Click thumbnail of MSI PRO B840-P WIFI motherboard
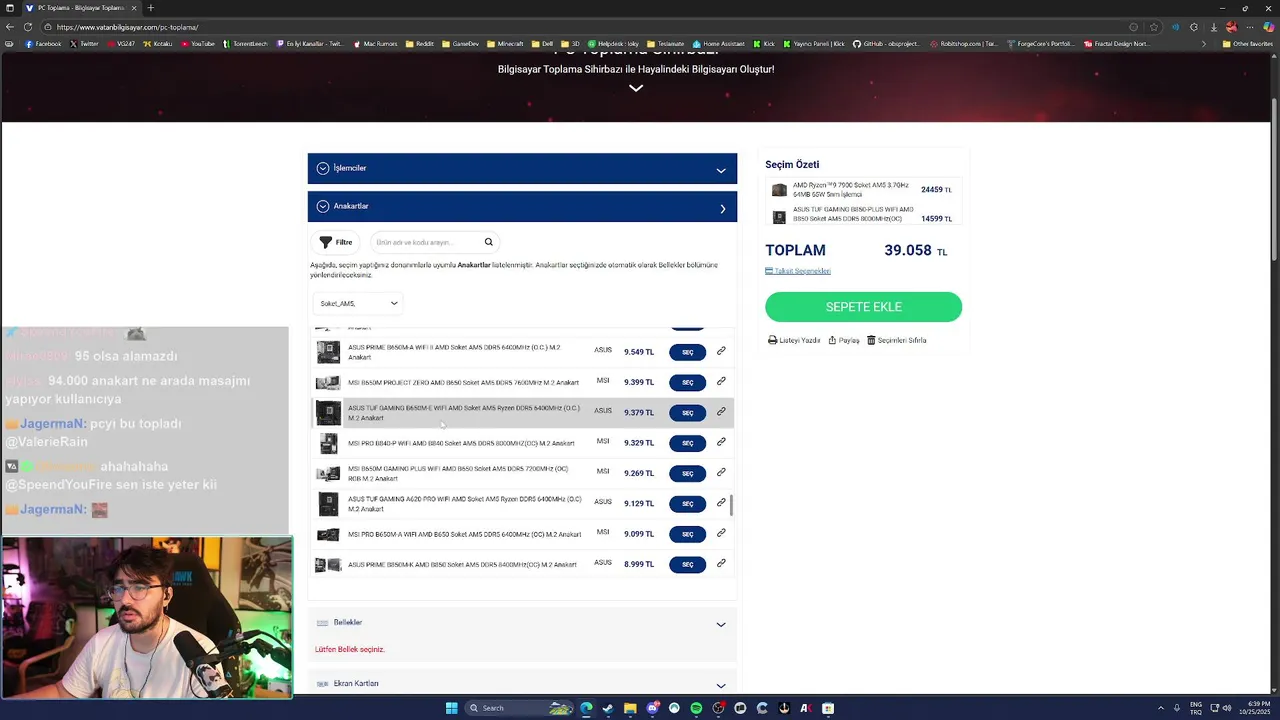The width and height of the screenshot is (1280, 720). [328, 443]
